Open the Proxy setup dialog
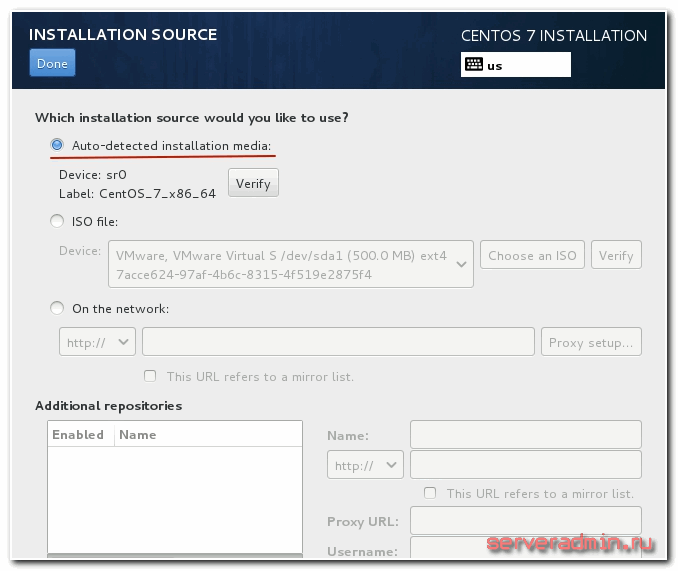The width and height of the screenshot is (678, 571). coord(591,342)
